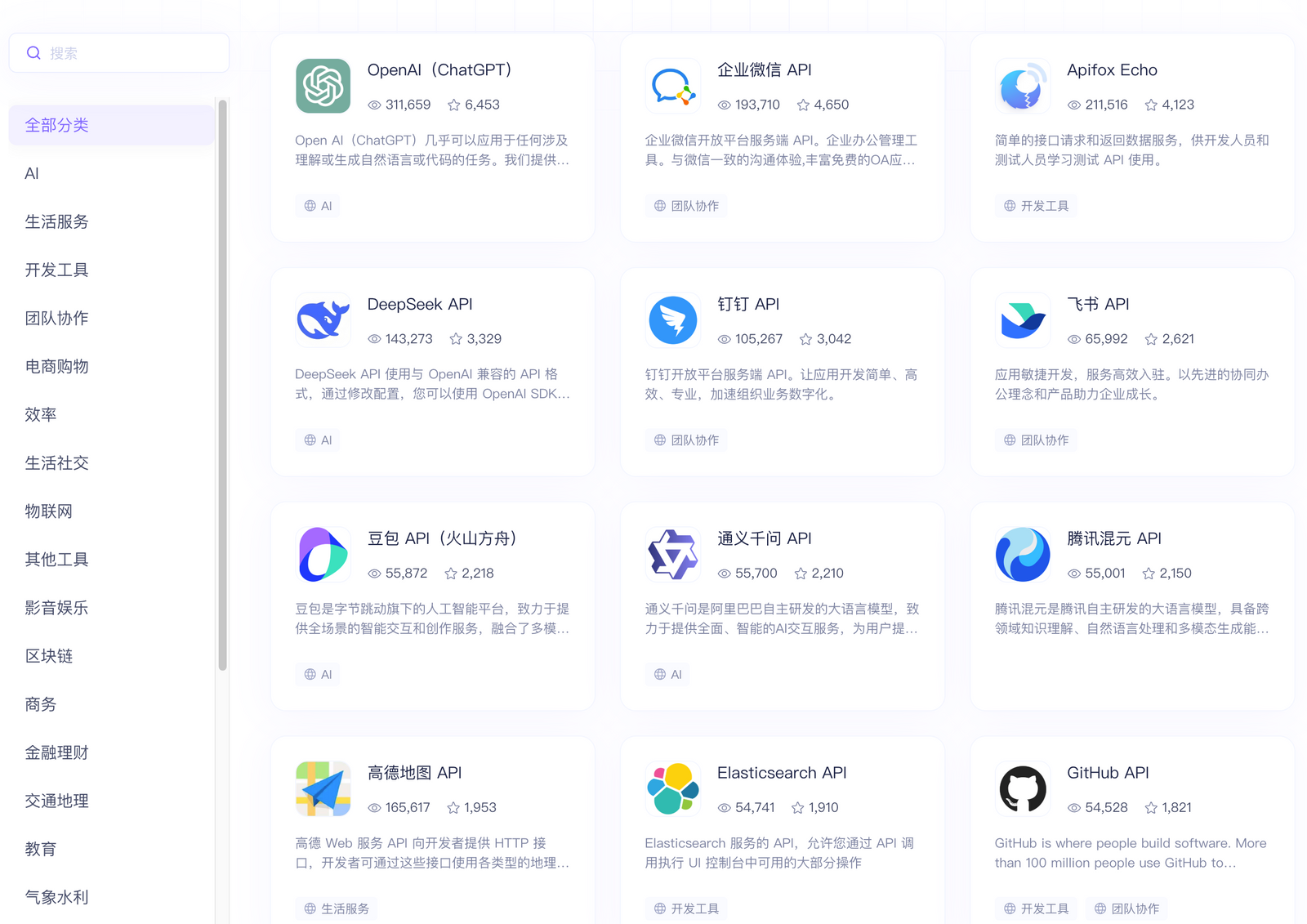Click the AI tag on OpenAI card

coord(317,206)
